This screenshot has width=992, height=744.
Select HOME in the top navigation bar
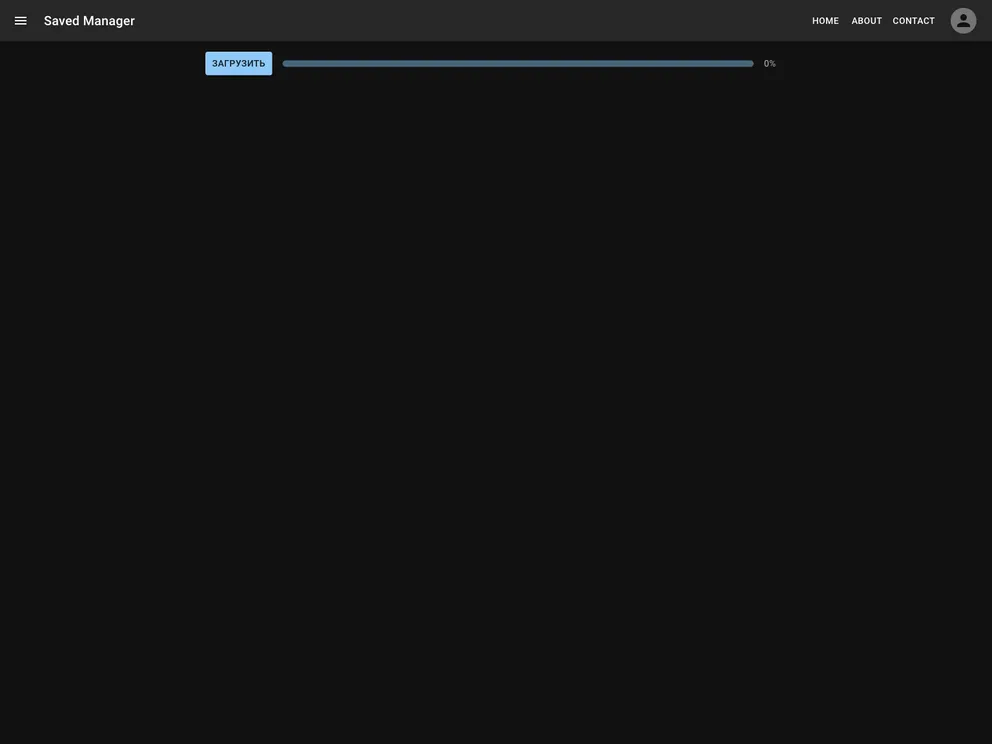825,21
